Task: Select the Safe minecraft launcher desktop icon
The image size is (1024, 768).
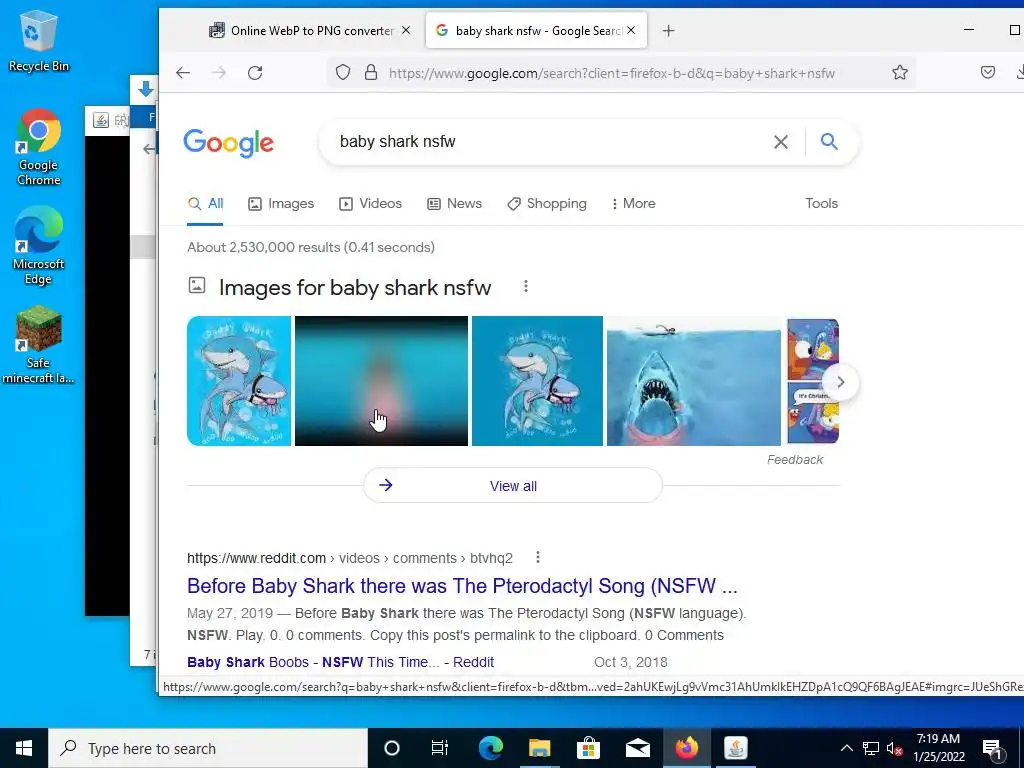Action: pos(39,345)
